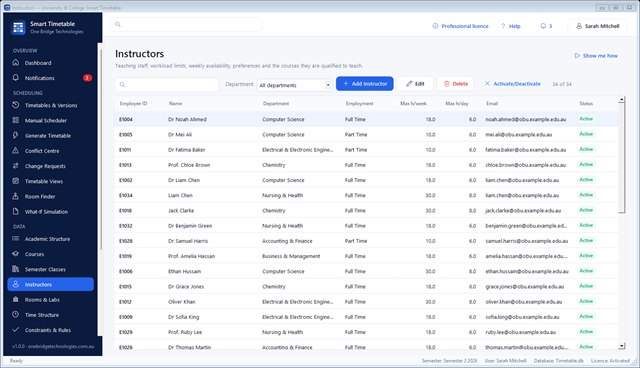
Task: Select the Instructors sidebar item
Action: click(x=51, y=284)
